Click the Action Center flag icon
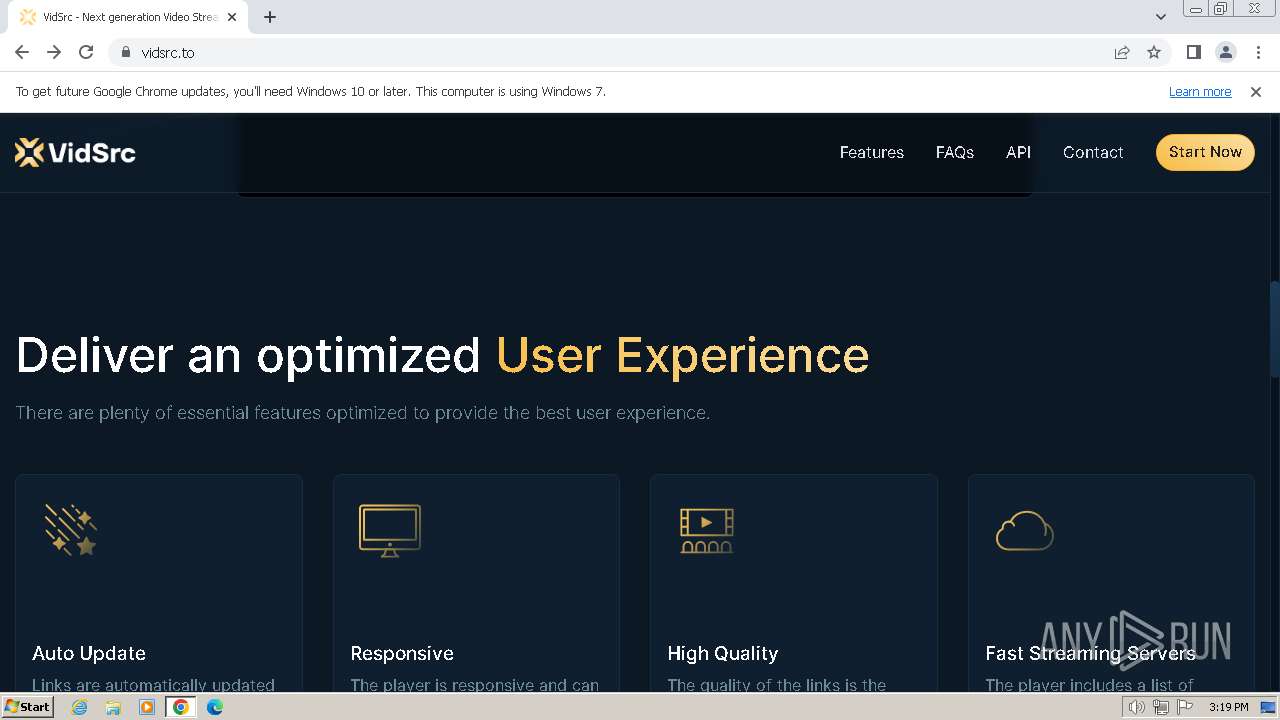 [1184, 707]
